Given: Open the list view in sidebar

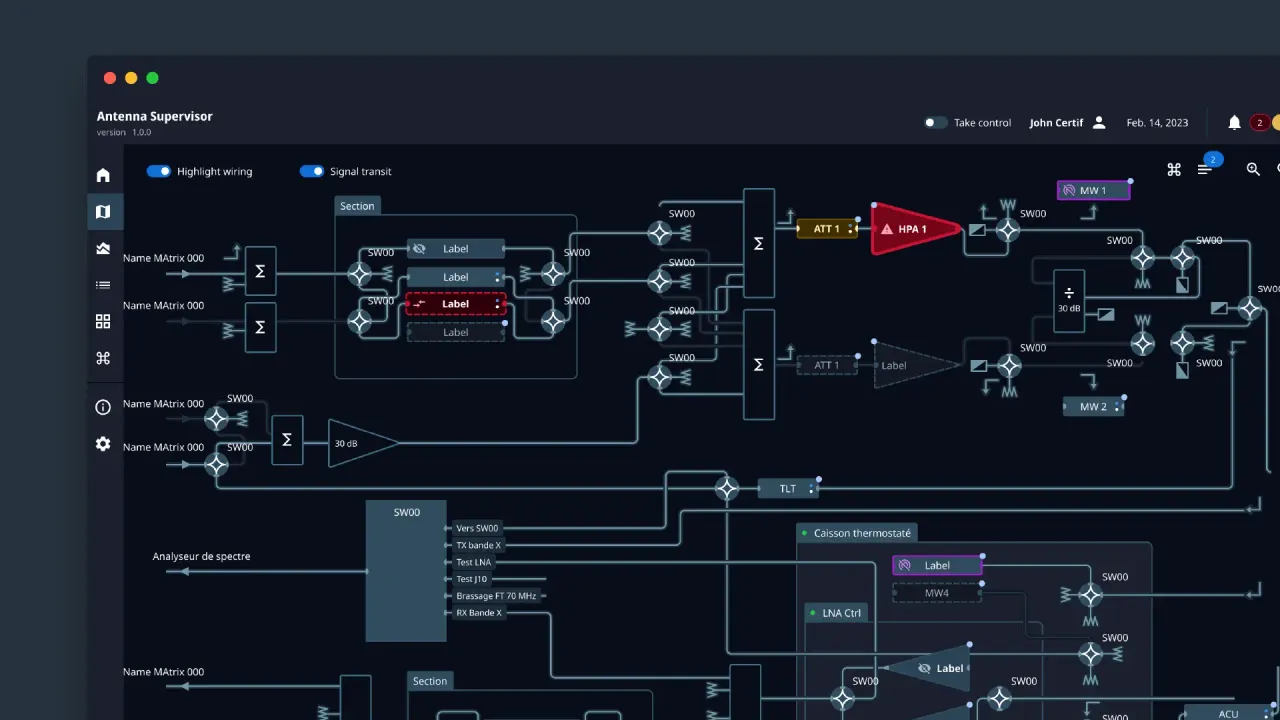Looking at the screenshot, I should coord(103,285).
